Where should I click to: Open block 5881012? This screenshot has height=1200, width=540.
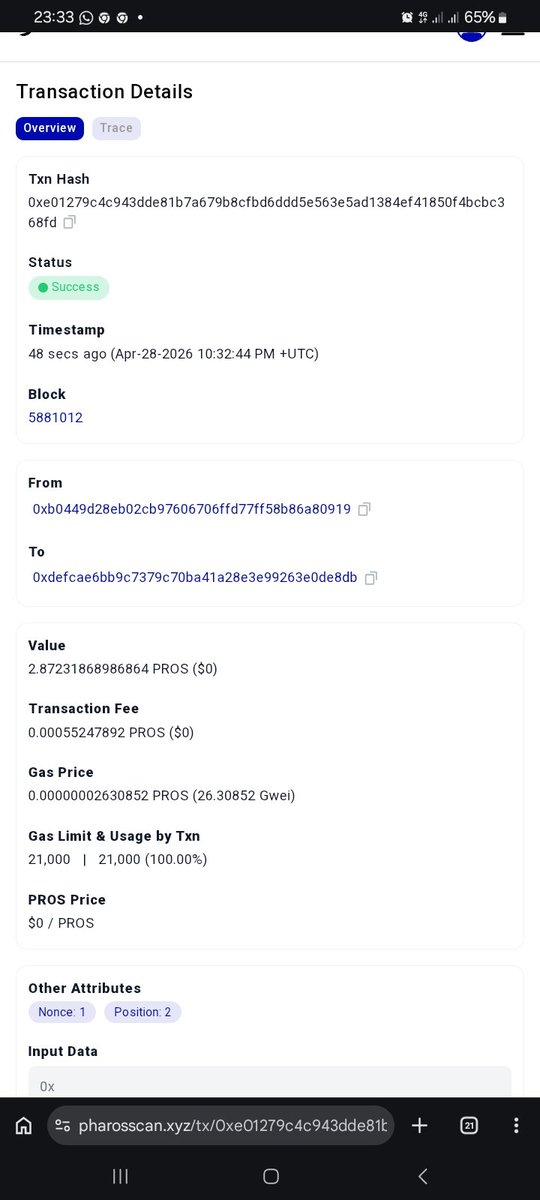55,418
